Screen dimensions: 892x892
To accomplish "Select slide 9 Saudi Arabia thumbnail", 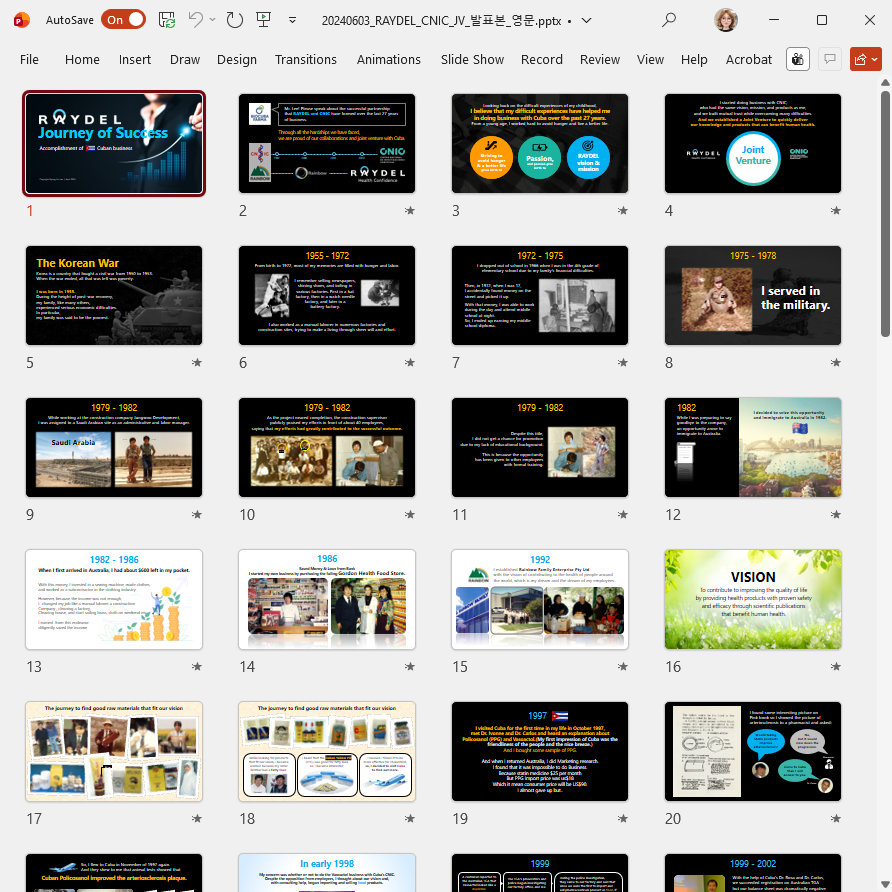I will tap(114, 447).
